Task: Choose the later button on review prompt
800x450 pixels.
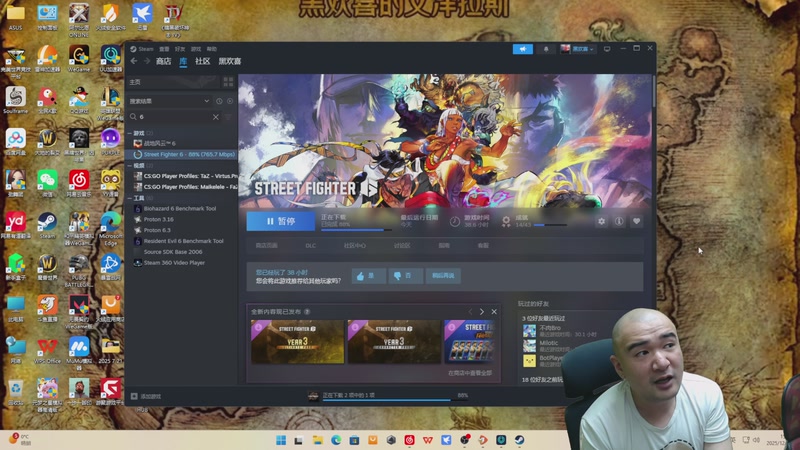Action: 443,276
